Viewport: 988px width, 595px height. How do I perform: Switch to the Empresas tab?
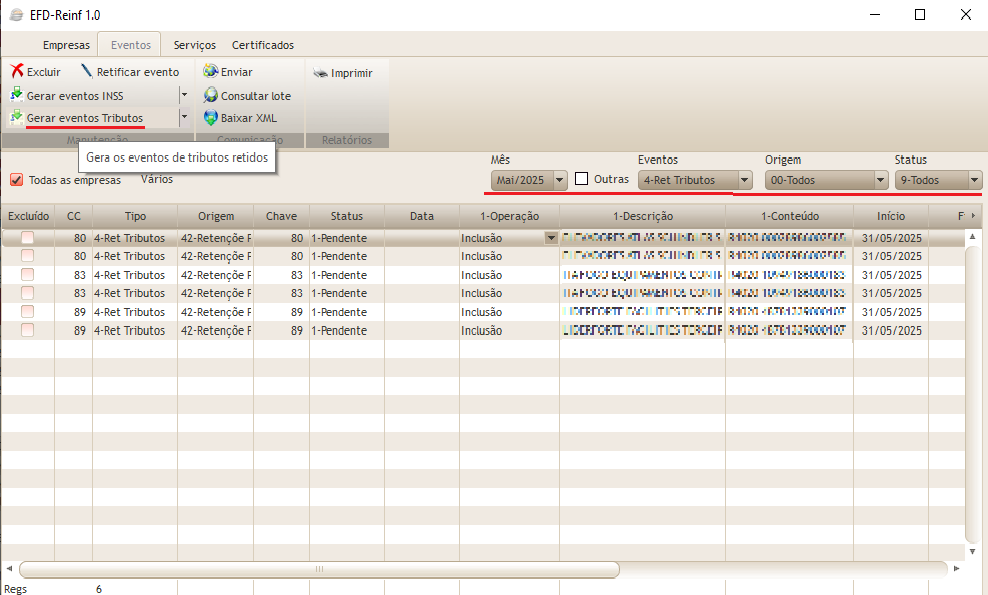(66, 45)
